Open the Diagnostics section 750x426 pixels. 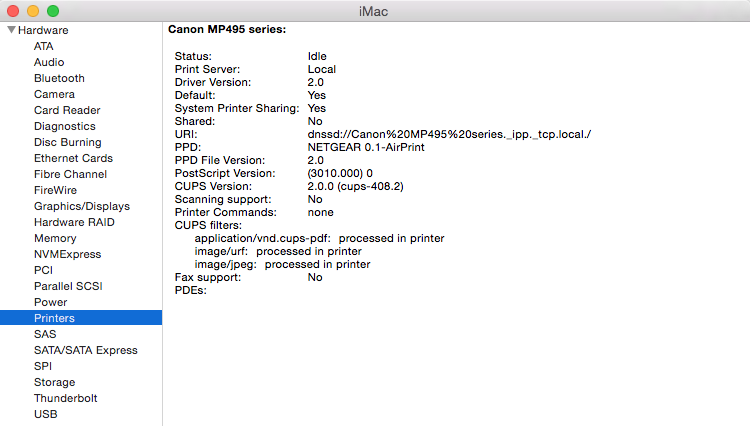pyautogui.click(x=65, y=126)
